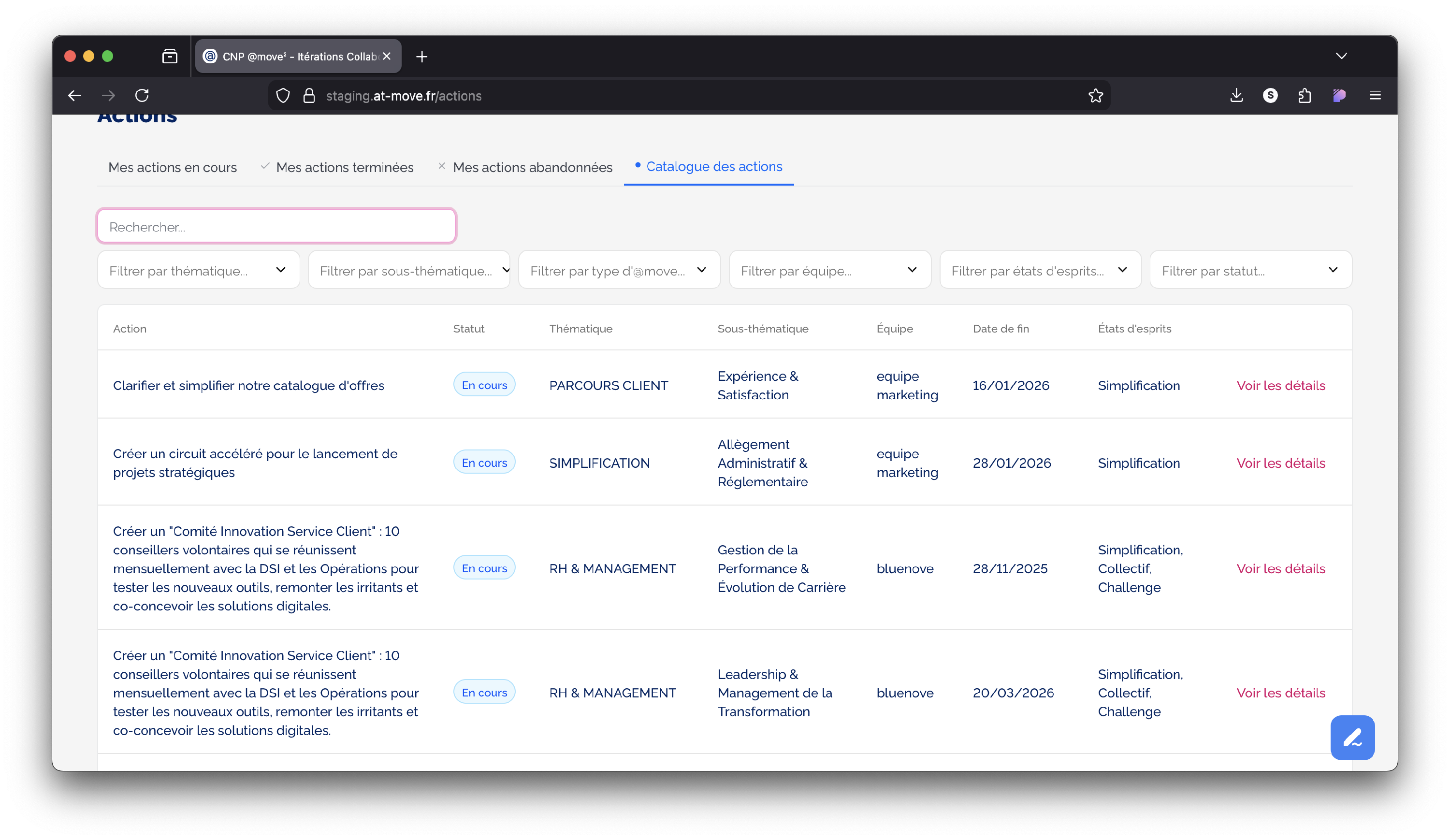Expand the Filtrer par thématique dropdown
Screen dimensions: 1450x840
click(x=198, y=270)
